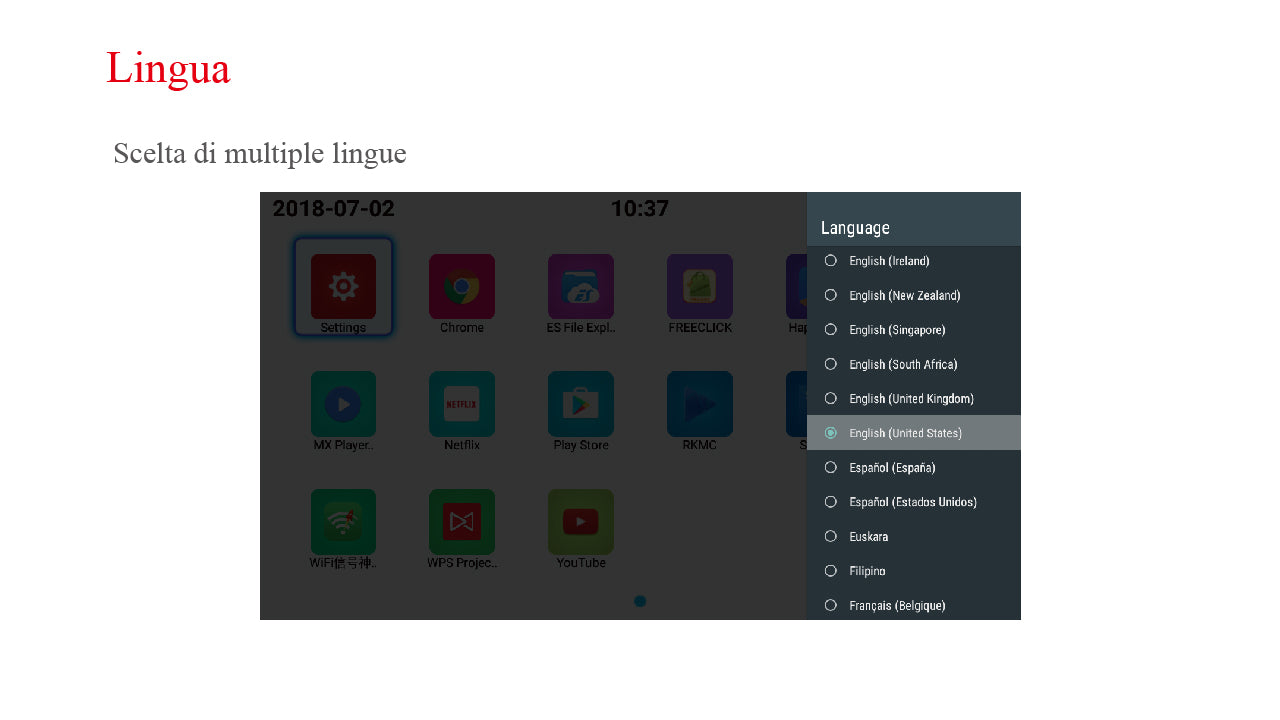Image resolution: width=1280 pixels, height=720 pixels.
Task: Launch the YouTube app icon
Action: 580,522
